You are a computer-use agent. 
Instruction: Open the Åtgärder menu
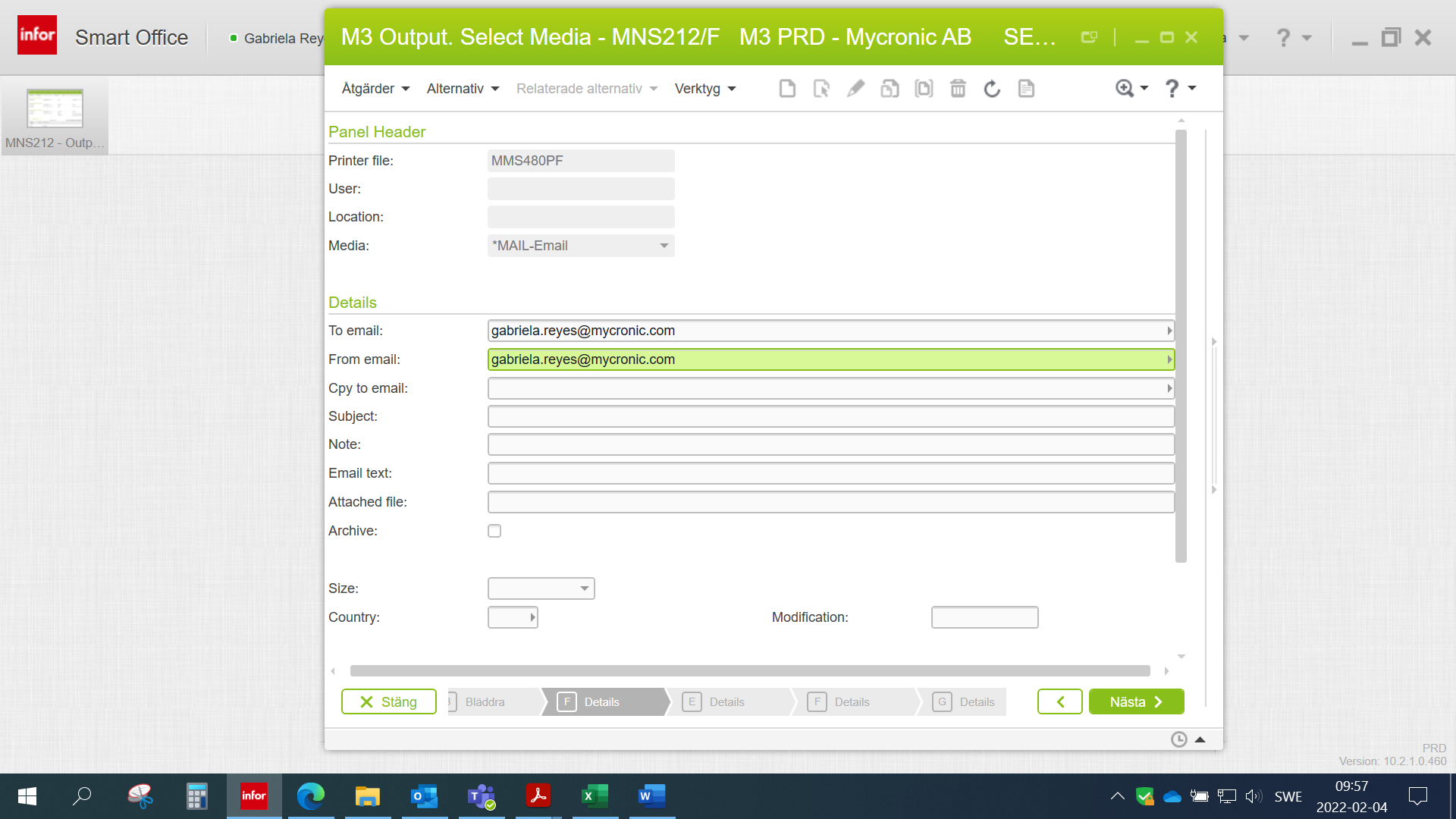[x=375, y=89]
